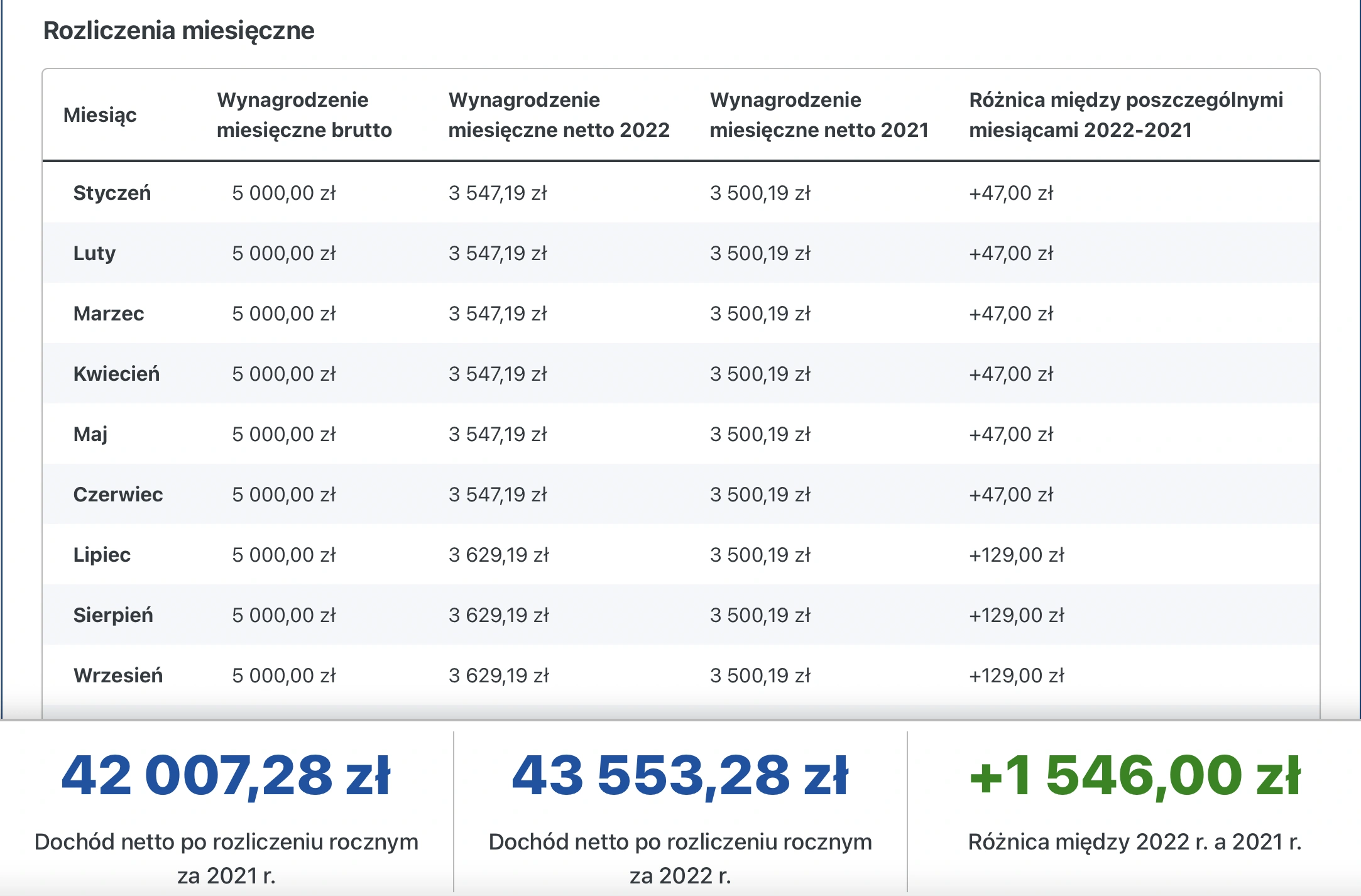Screen dimensions: 1361x896
Task: Click Różnica między poszczególnymi miesiącami header
Action: [1125, 115]
